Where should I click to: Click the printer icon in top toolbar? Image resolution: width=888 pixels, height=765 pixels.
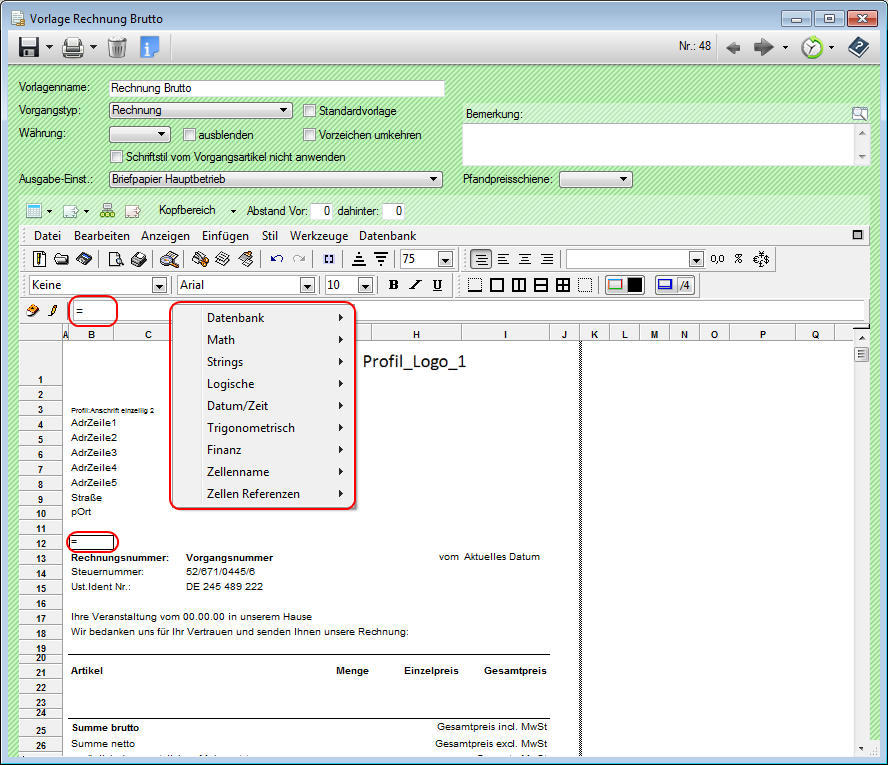click(x=73, y=47)
